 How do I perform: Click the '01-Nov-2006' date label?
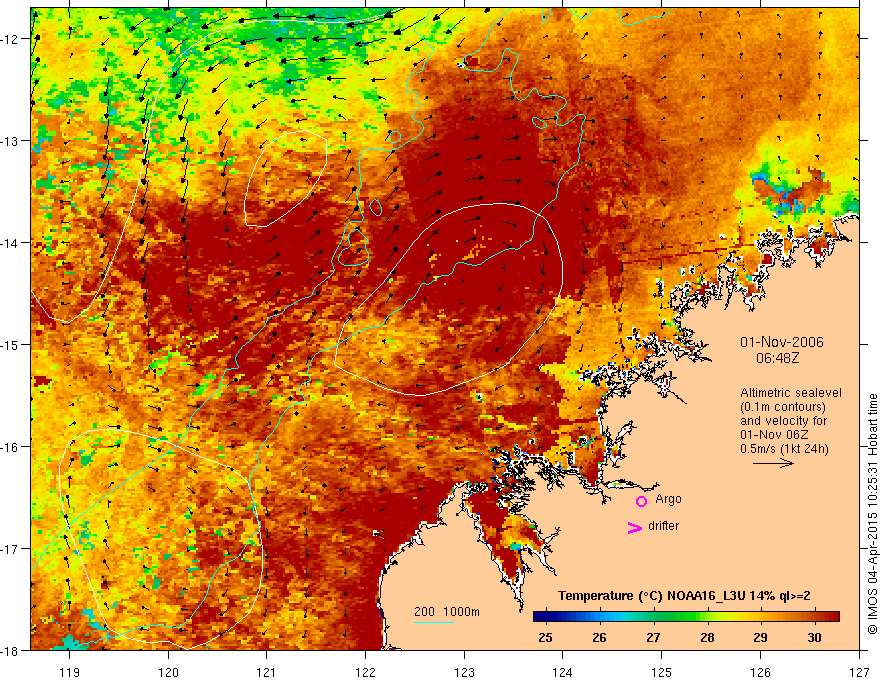(782, 342)
